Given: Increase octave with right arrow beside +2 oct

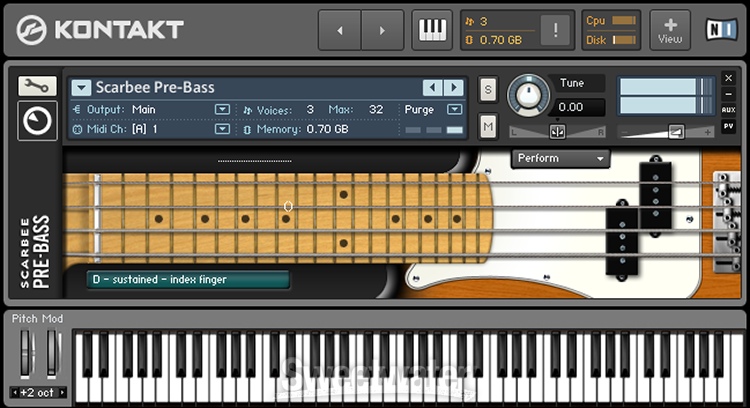Looking at the screenshot, I should (61, 393).
